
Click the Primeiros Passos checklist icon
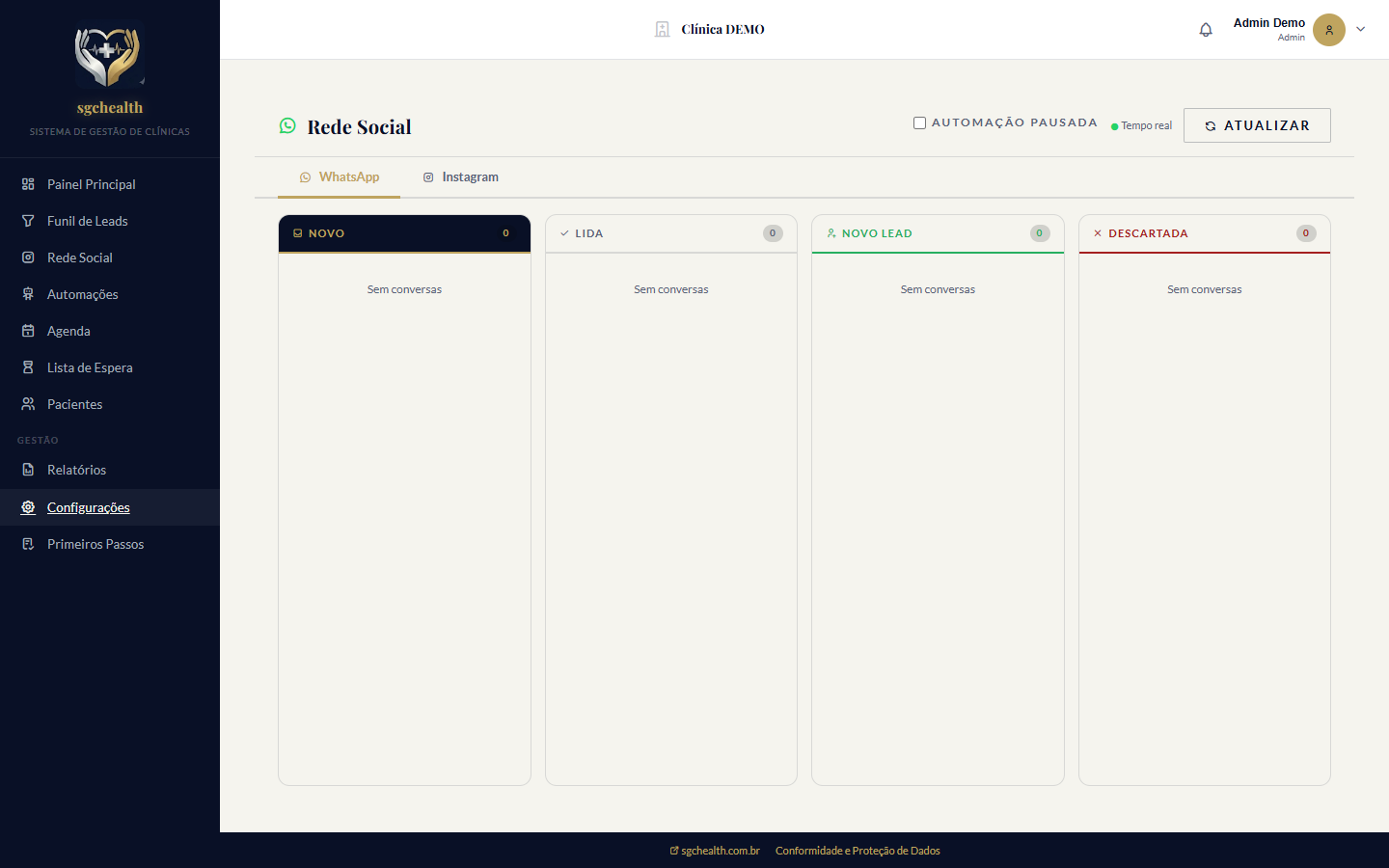(x=28, y=544)
